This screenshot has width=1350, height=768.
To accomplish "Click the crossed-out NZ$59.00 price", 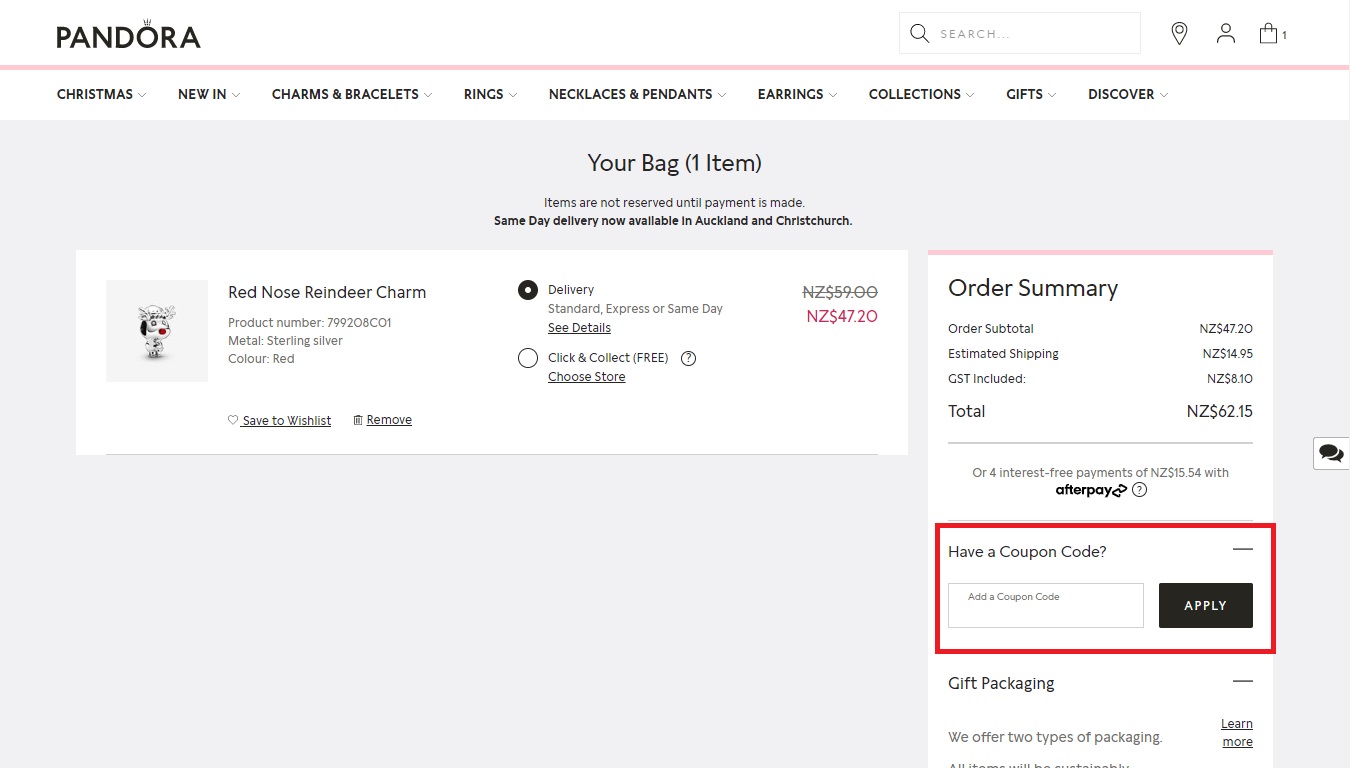I will click(840, 292).
